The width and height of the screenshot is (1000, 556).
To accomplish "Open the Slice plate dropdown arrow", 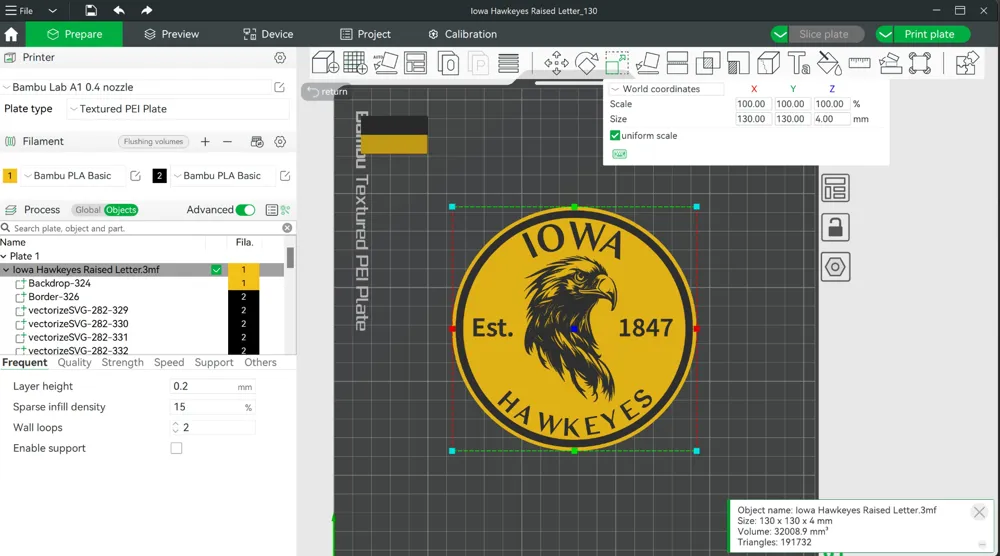I will (780, 34).
